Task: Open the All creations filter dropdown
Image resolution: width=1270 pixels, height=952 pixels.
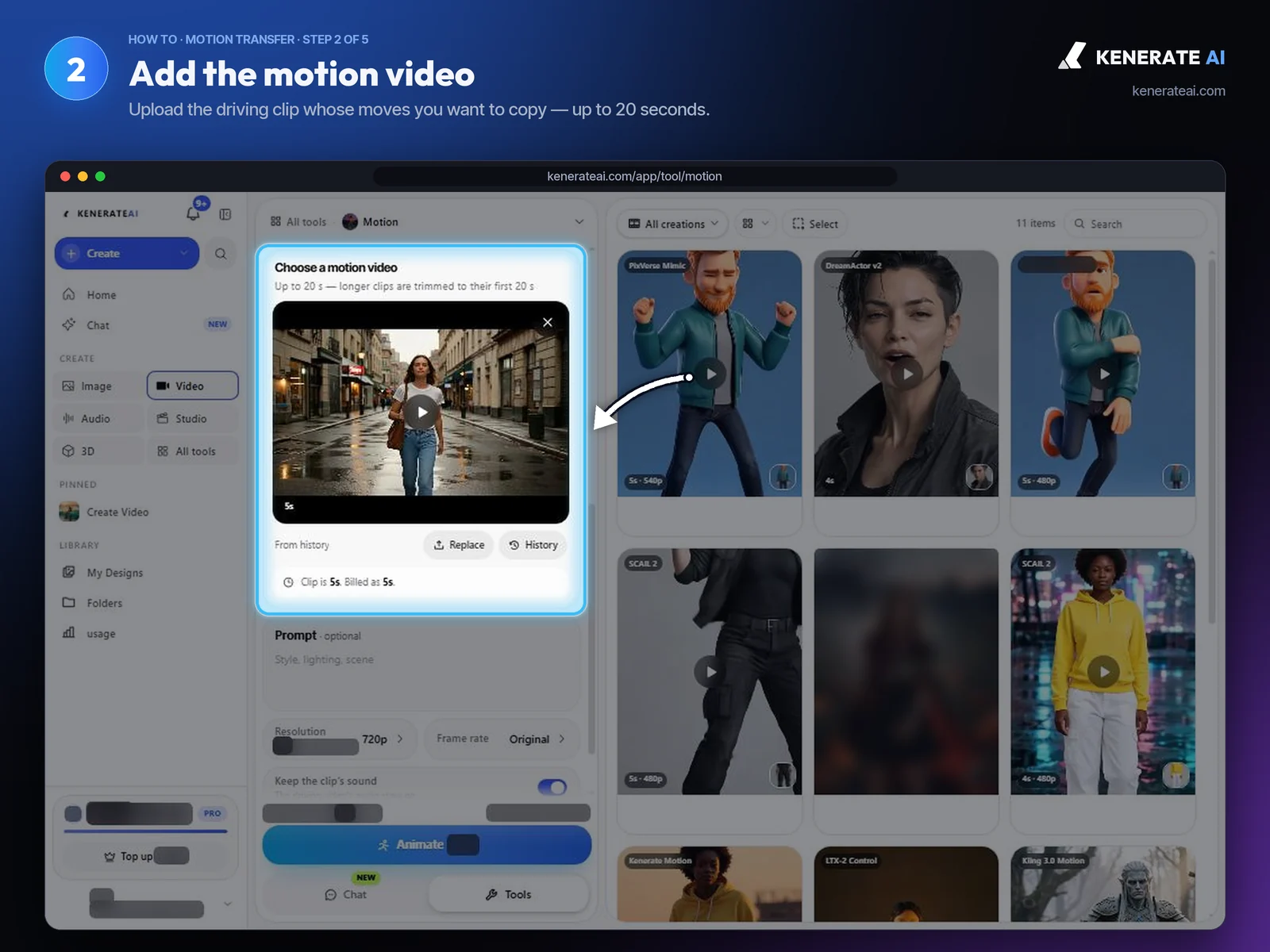Action: pos(673,224)
